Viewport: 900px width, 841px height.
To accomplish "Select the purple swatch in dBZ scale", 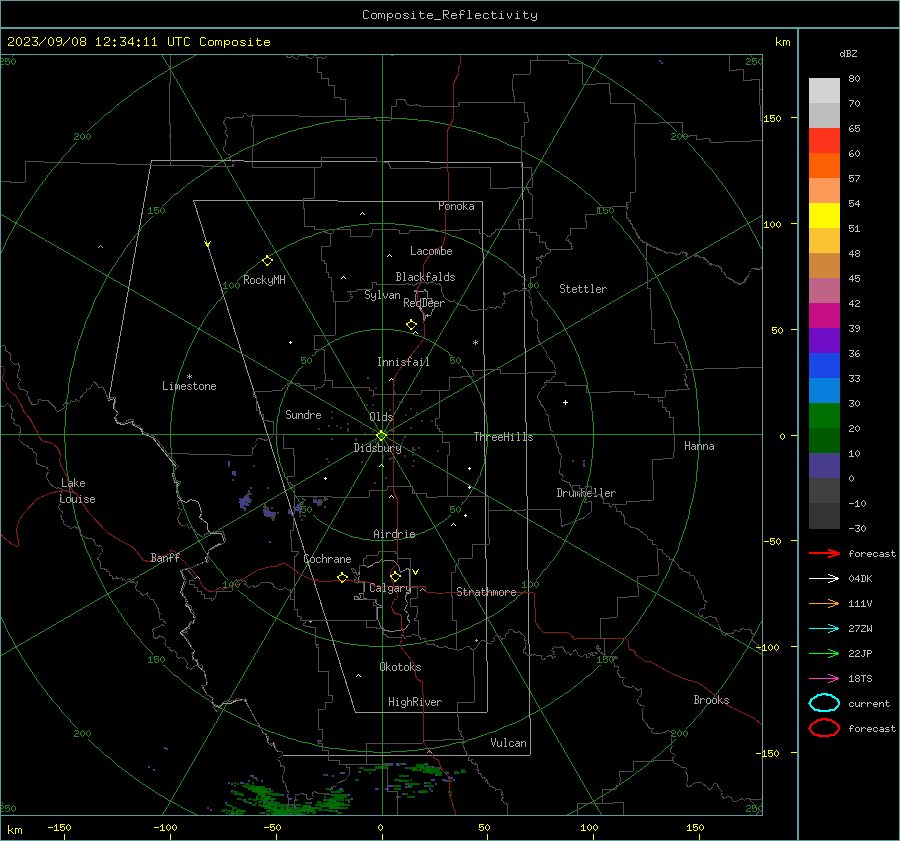I will [824, 340].
